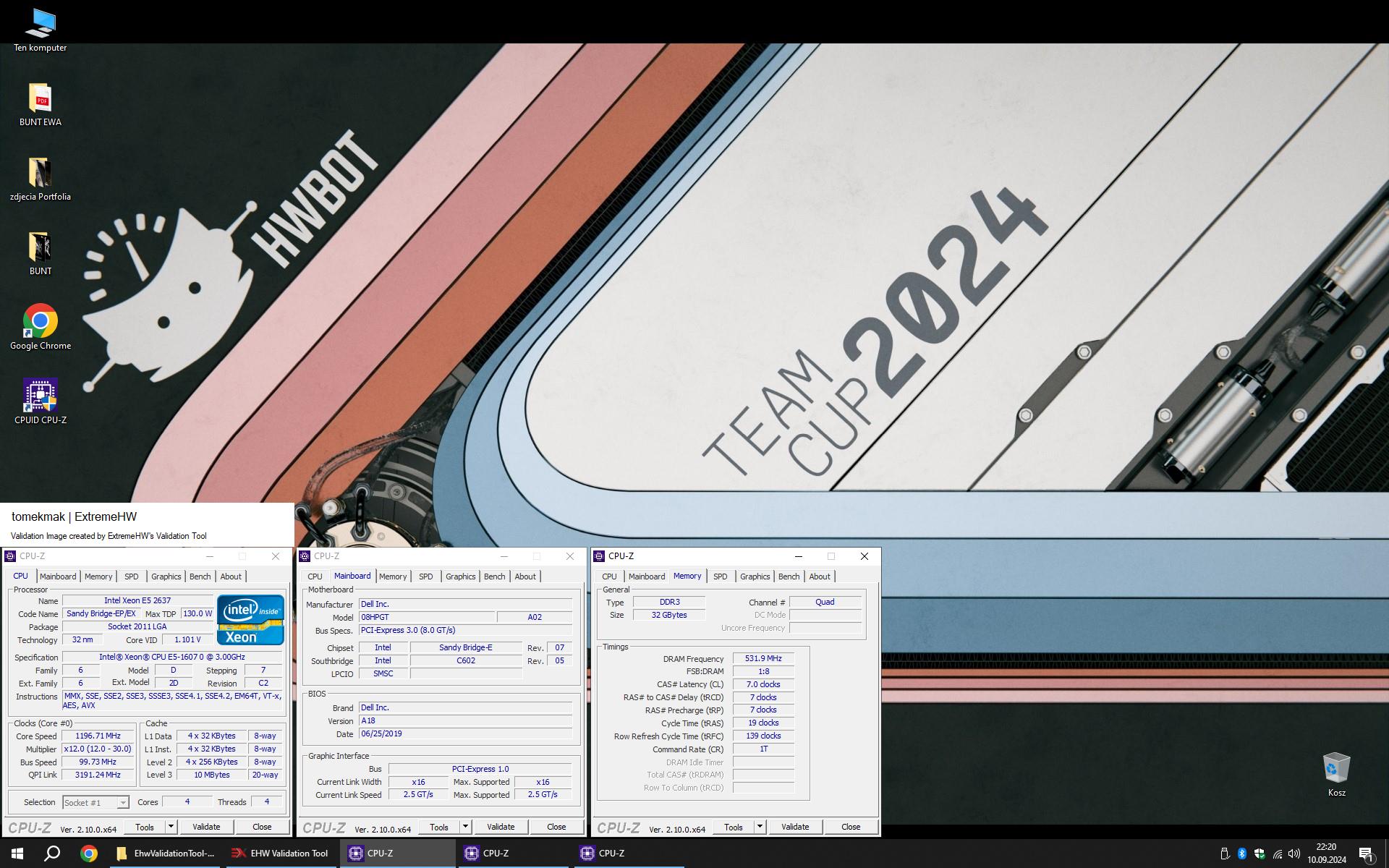
Task: Click Validate button in Mainboard window
Action: (x=501, y=827)
